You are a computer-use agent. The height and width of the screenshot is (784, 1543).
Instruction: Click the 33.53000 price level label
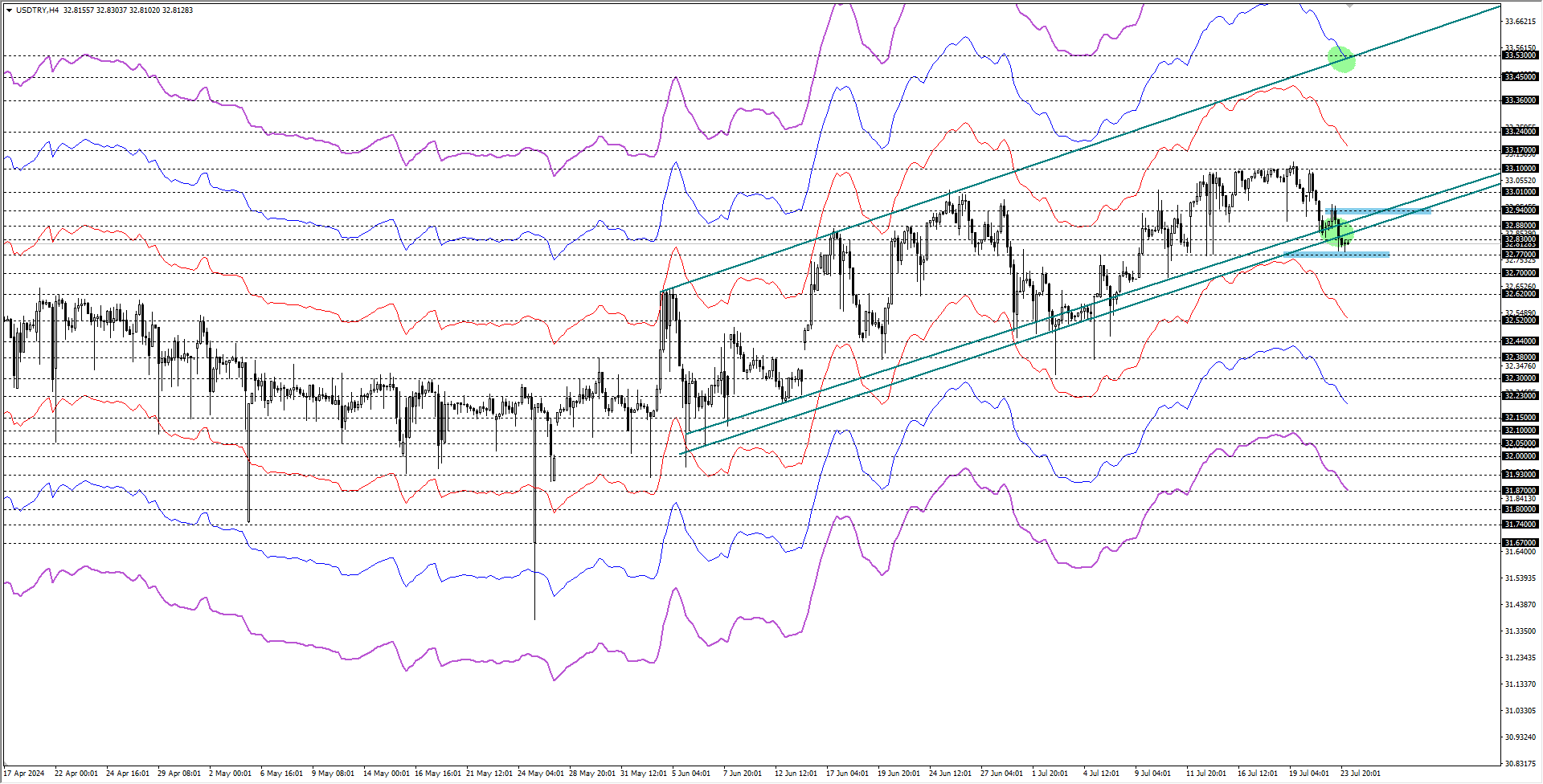click(x=1520, y=55)
